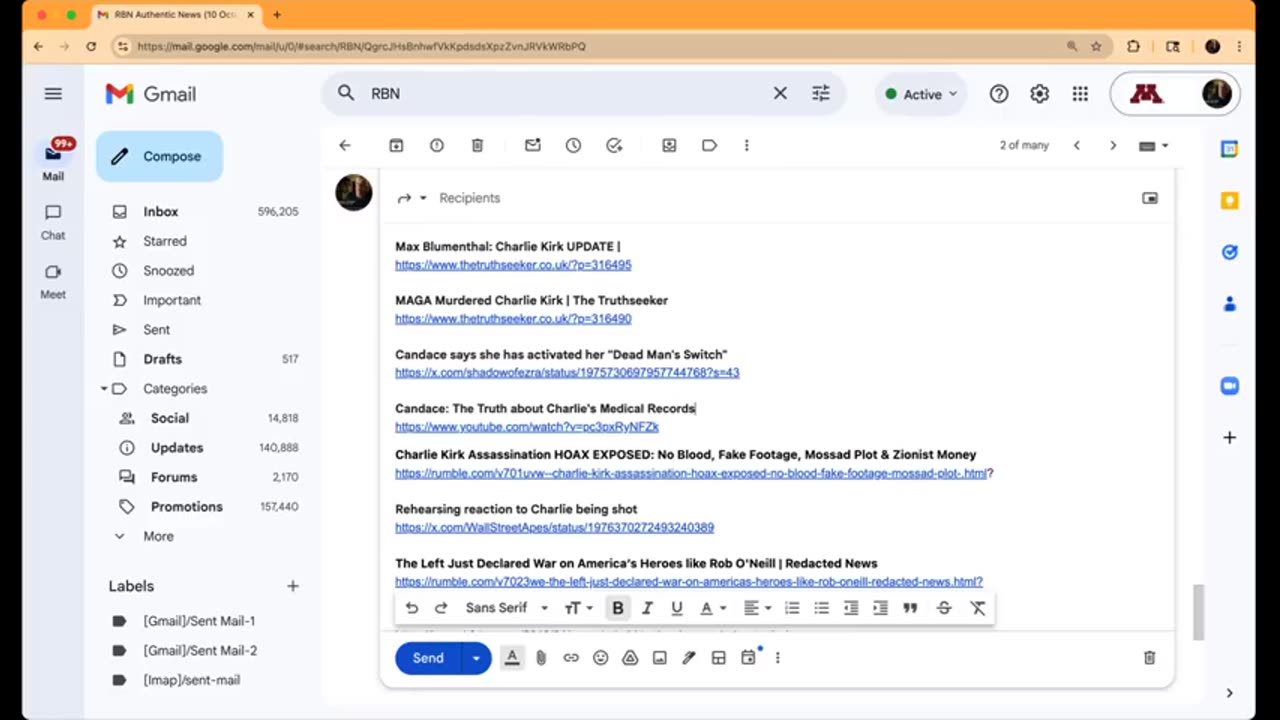The width and height of the screenshot is (1280, 720).
Task: Toggle bulleted list formatting
Action: 822,608
